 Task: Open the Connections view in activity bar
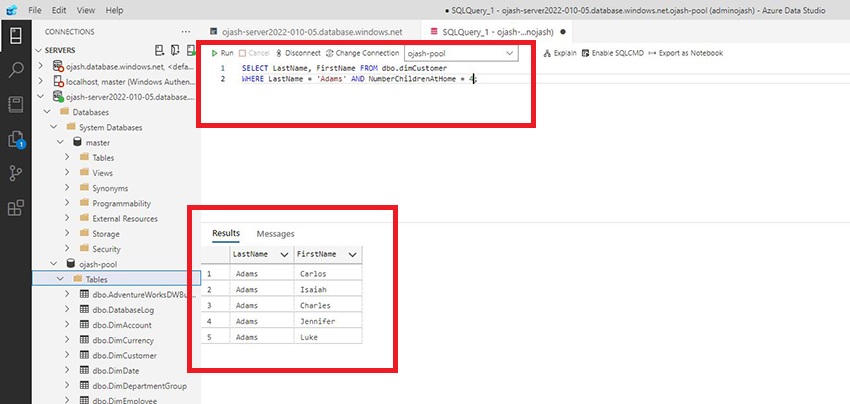coord(16,36)
